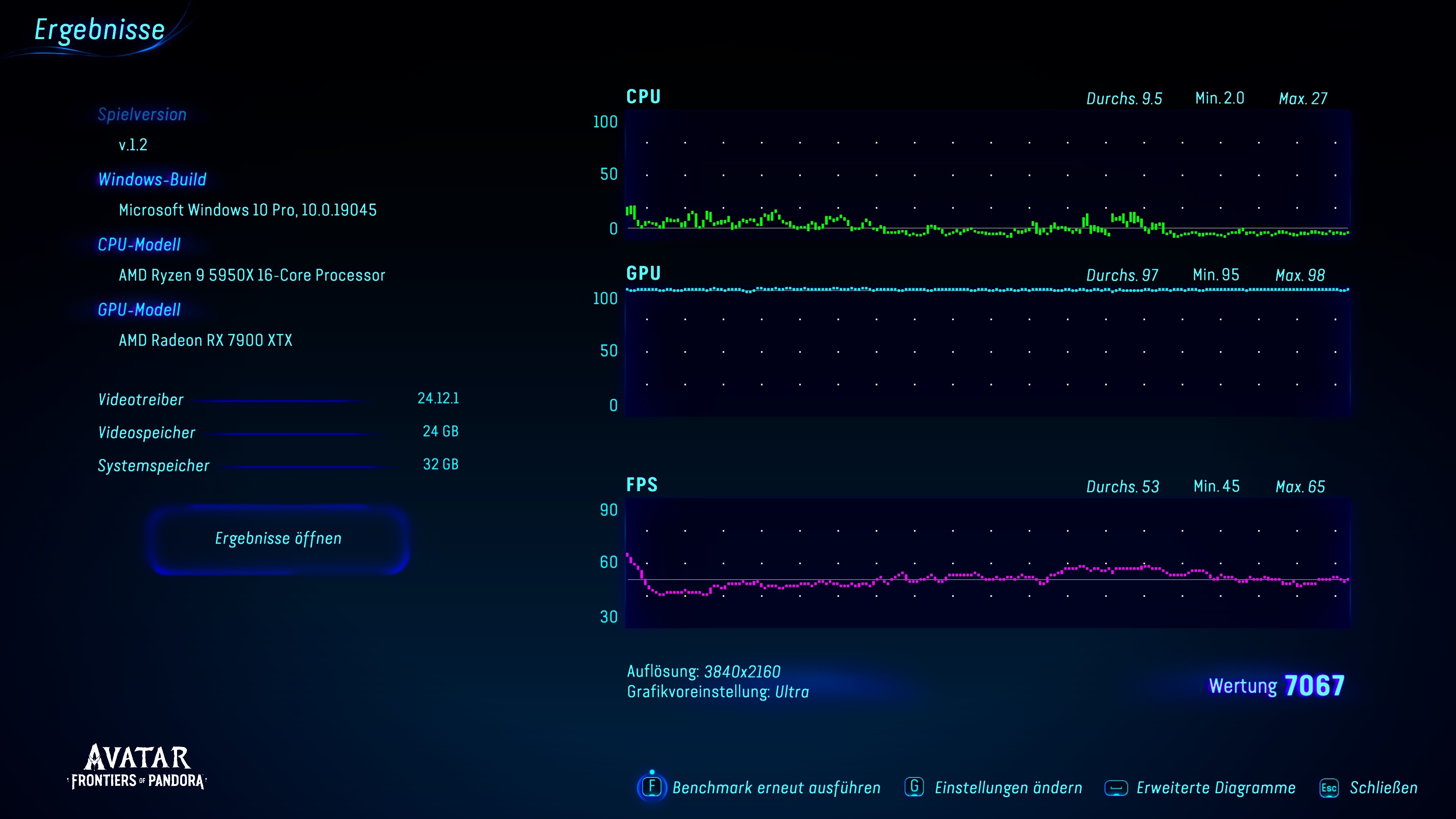Select Benchmark erneut ausführen
The height and width of the screenshot is (819, 1456).
tap(776, 788)
